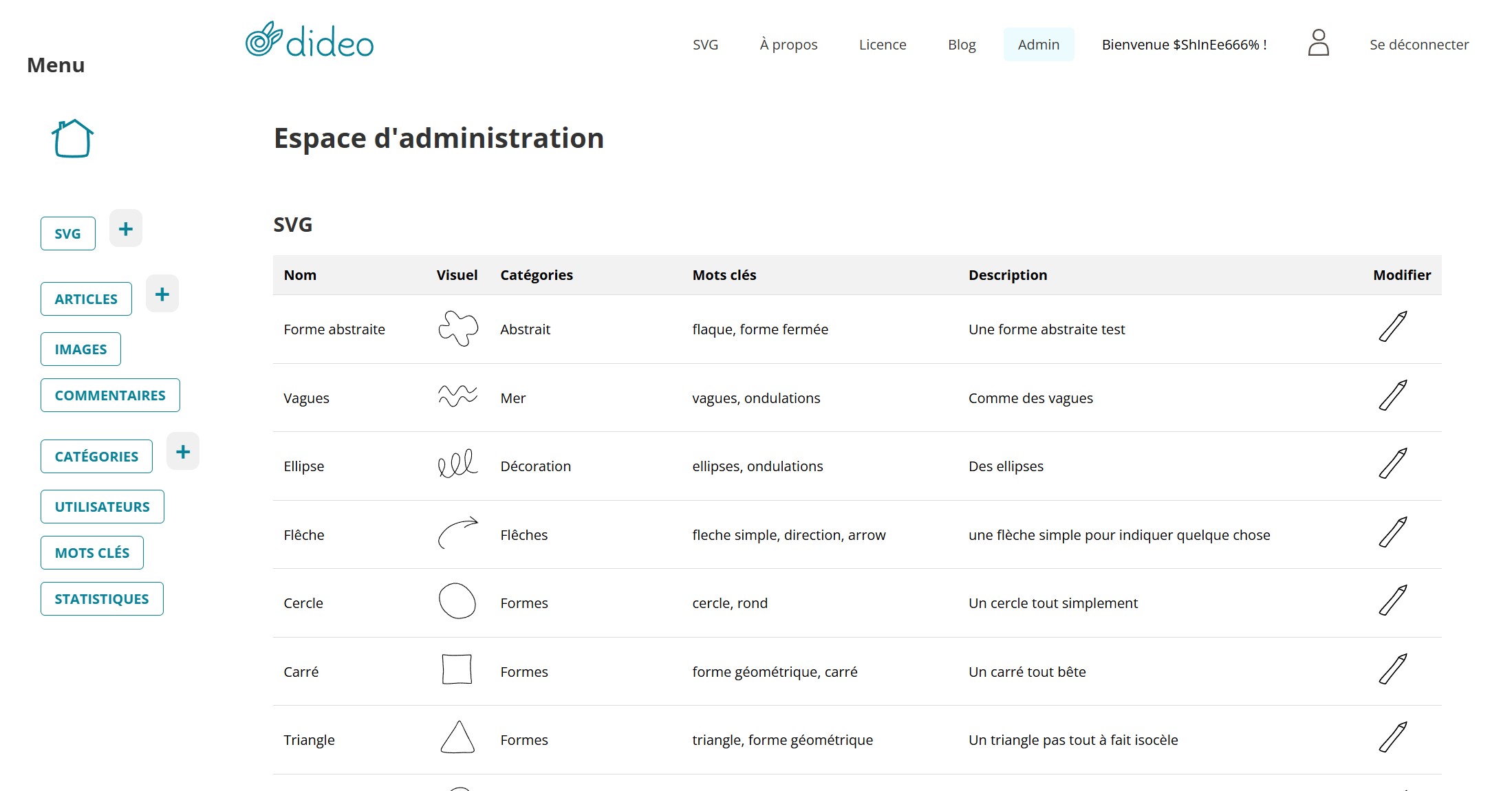Add new category with plus button
This screenshot has width=1512, height=791.
(x=183, y=452)
